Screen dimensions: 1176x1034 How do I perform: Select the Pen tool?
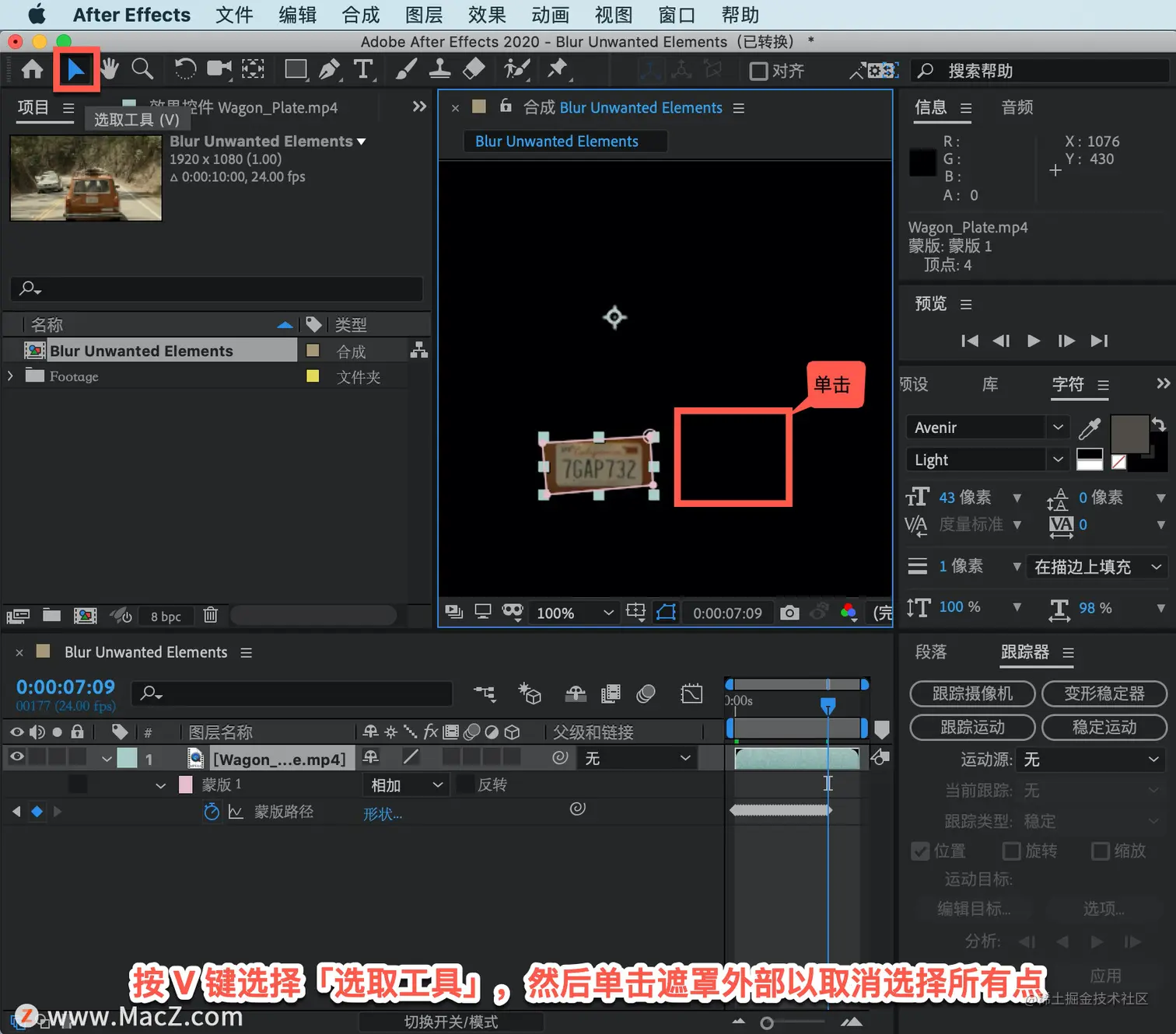330,69
